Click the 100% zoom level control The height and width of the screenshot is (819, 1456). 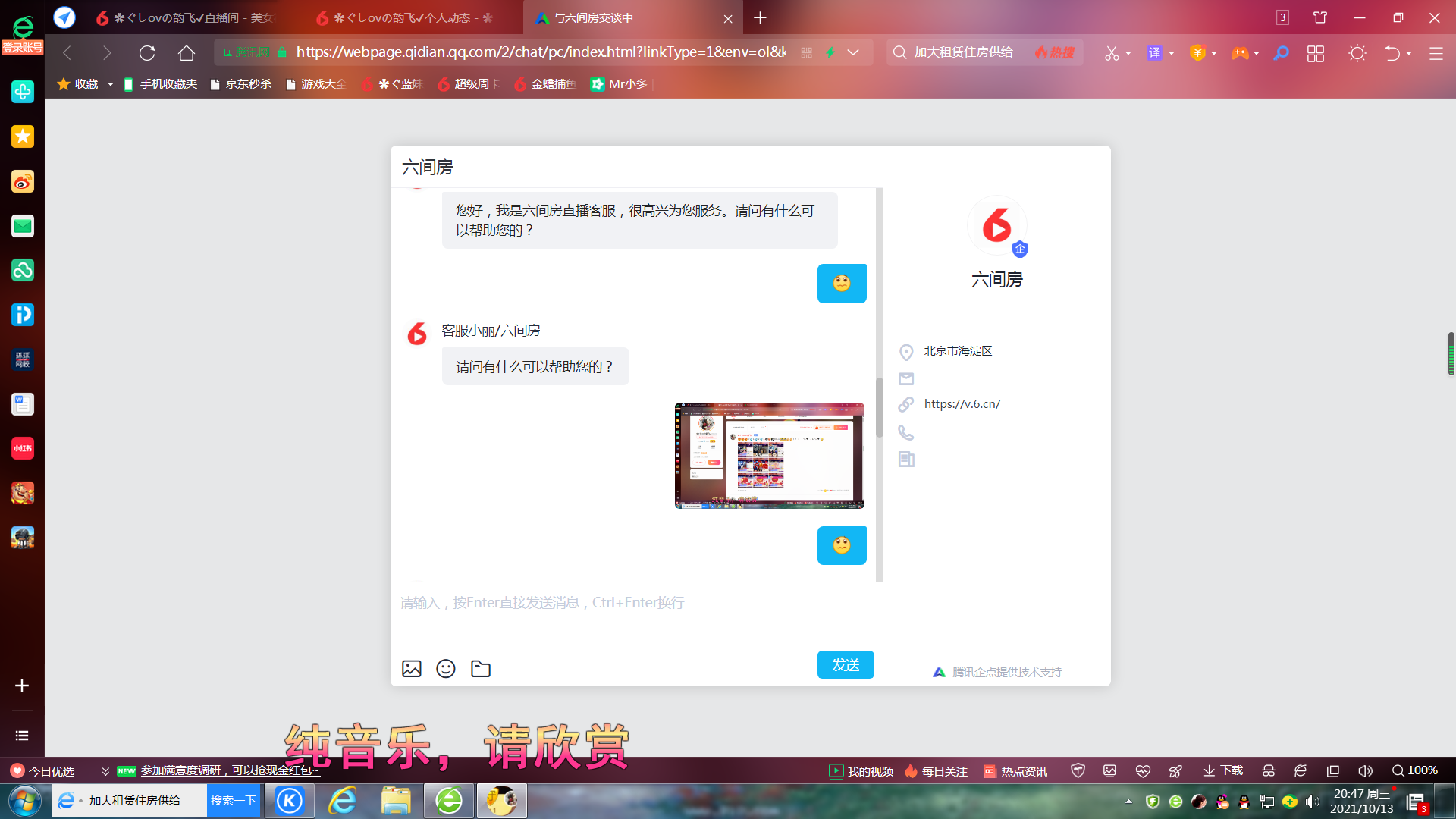click(x=1415, y=770)
